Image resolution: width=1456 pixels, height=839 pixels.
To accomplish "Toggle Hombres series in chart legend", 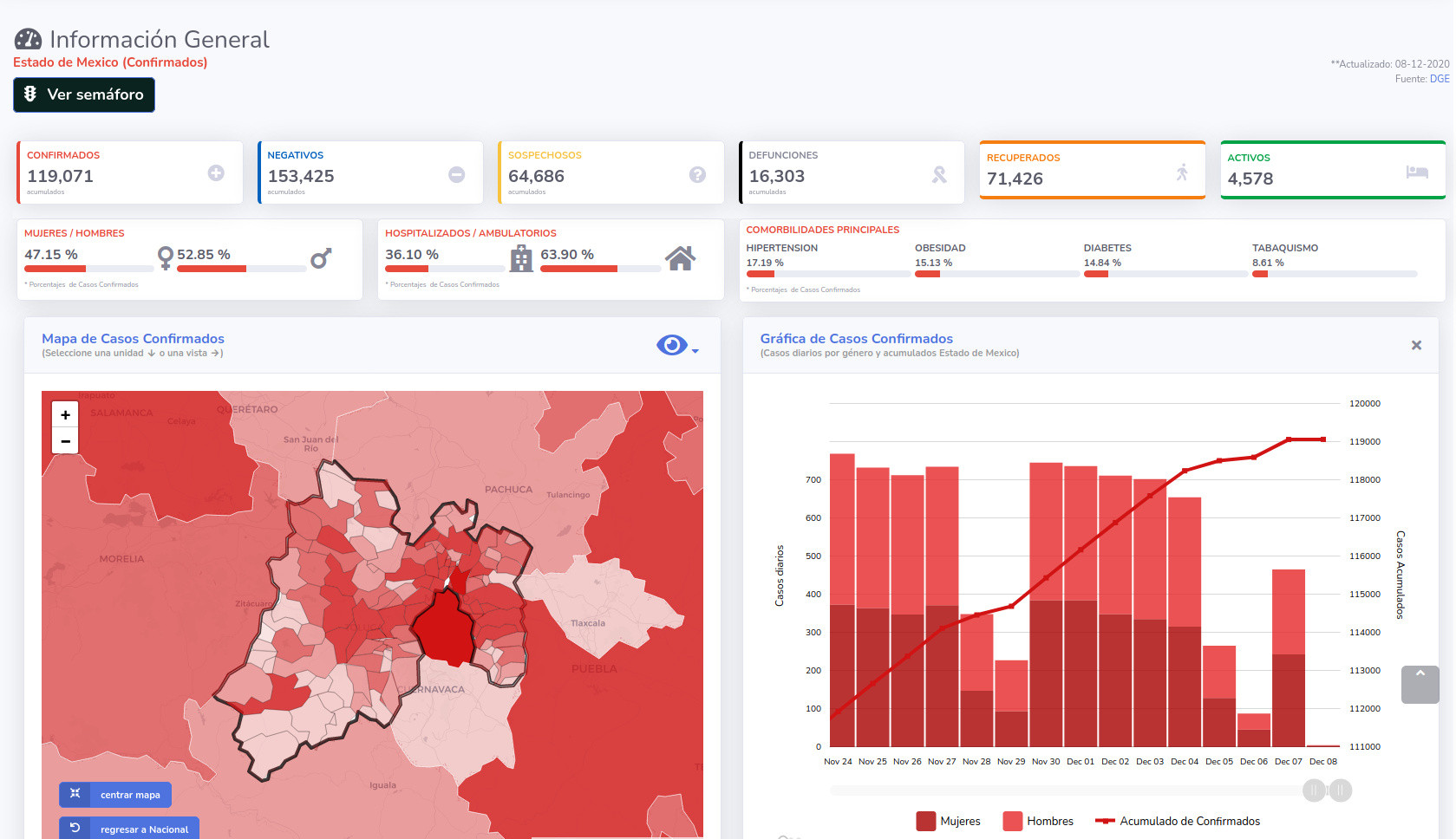I will [x=1038, y=821].
